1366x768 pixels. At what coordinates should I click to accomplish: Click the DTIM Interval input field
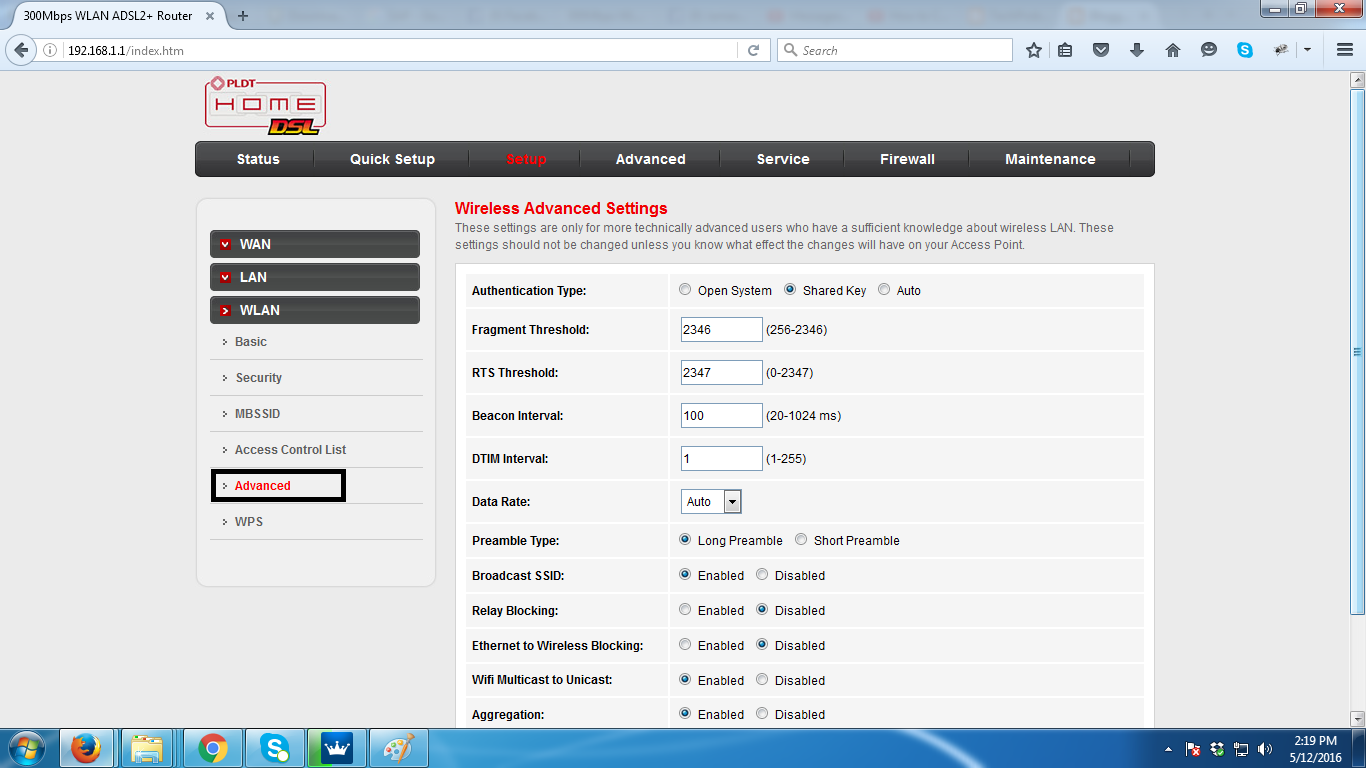[721, 459]
